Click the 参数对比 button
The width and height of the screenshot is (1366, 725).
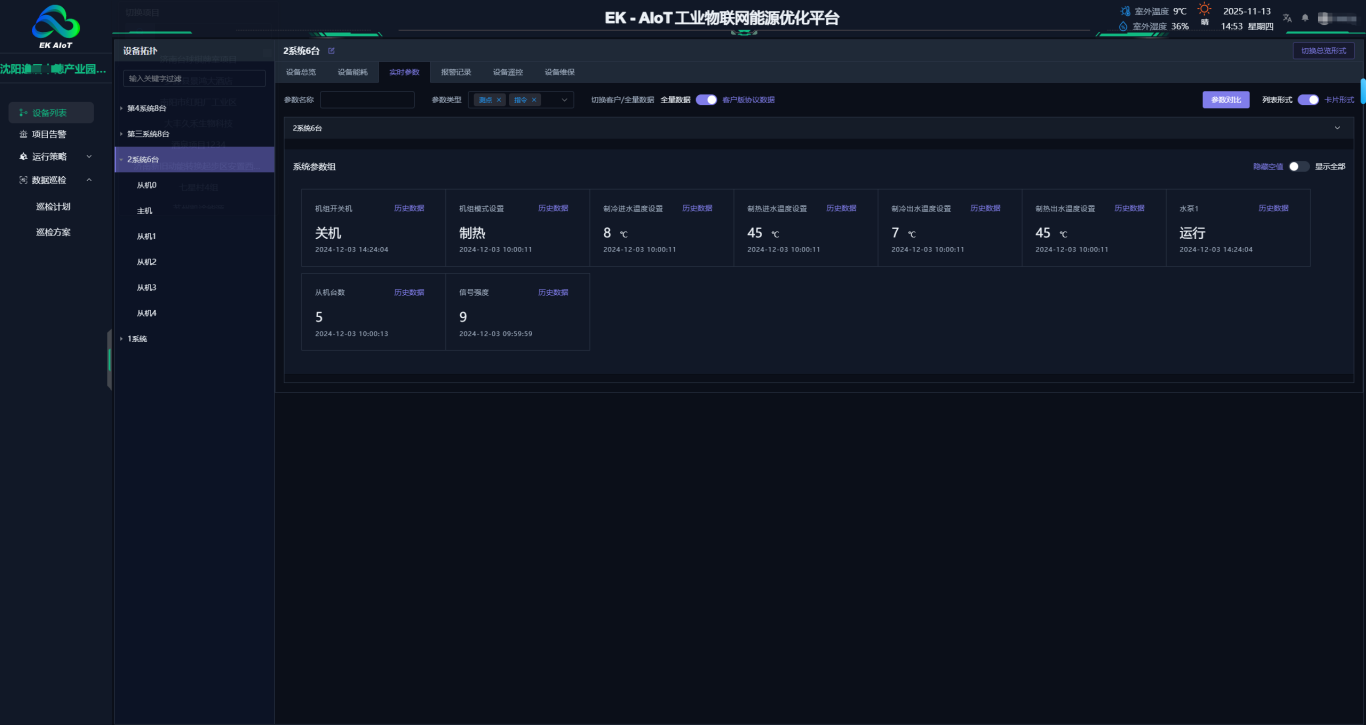pyautogui.click(x=1225, y=100)
